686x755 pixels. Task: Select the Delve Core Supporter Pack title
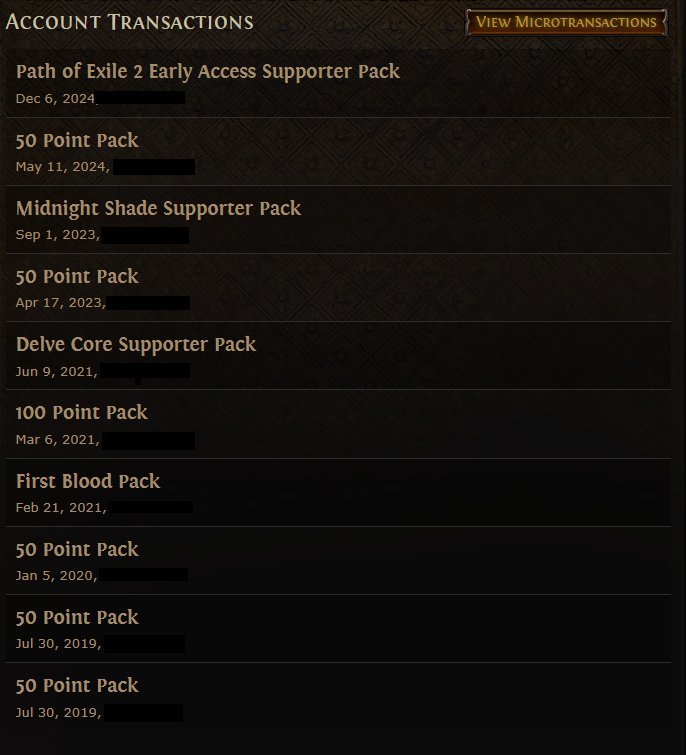[x=136, y=344]
